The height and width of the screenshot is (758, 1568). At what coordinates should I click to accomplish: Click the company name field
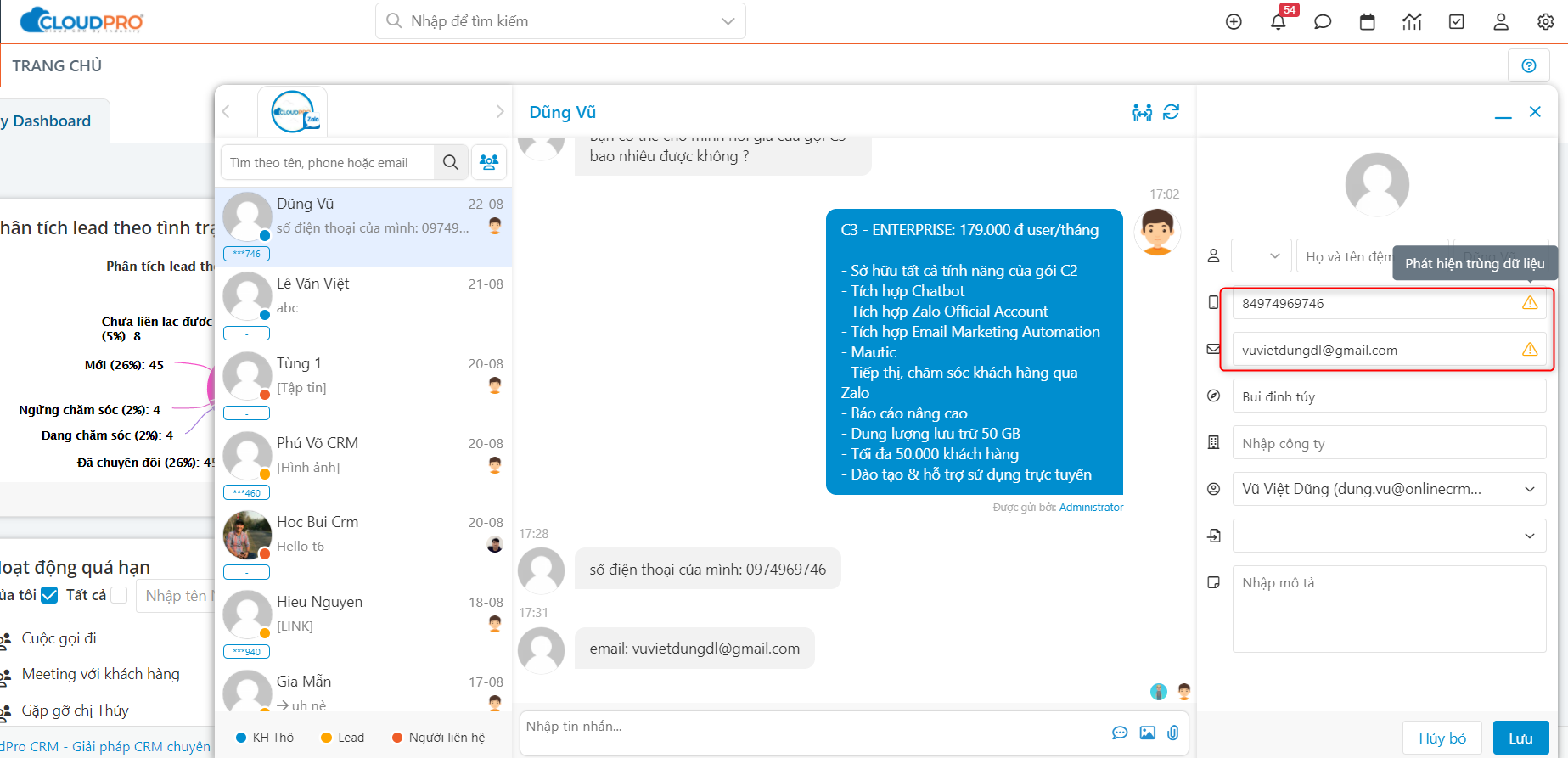point(1389,443)
